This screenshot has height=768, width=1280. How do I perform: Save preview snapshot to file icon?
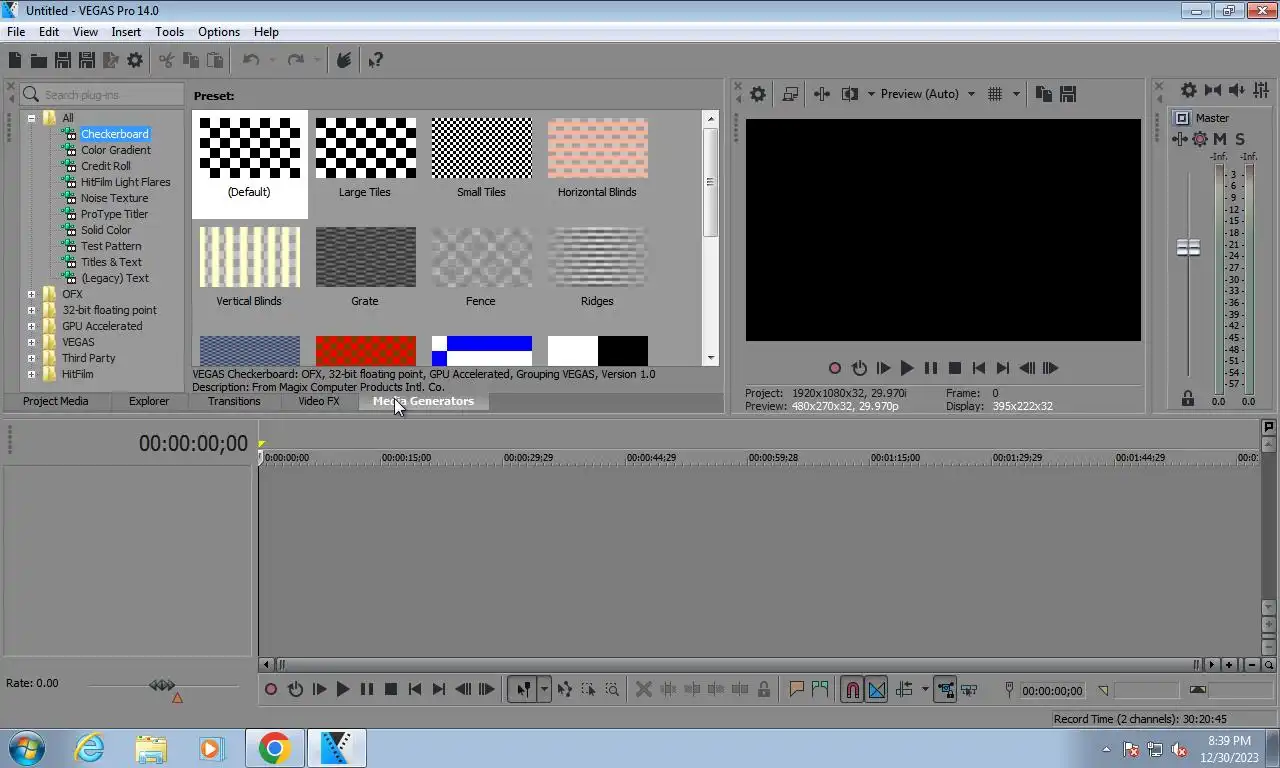pos(1068,94)
